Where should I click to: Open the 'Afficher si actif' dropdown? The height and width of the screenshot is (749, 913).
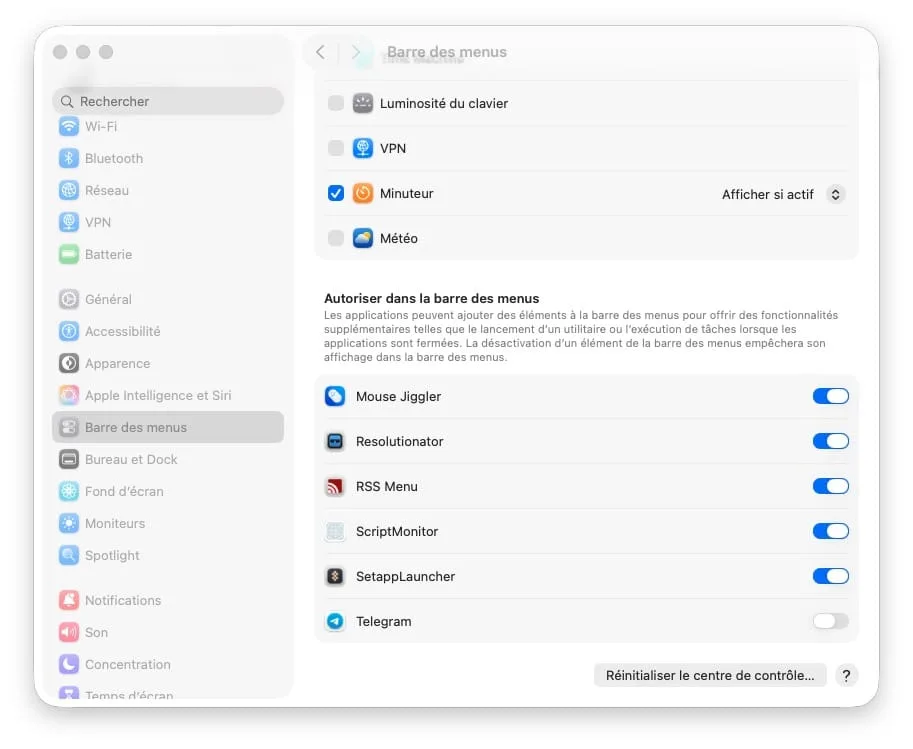pos(784,195)
